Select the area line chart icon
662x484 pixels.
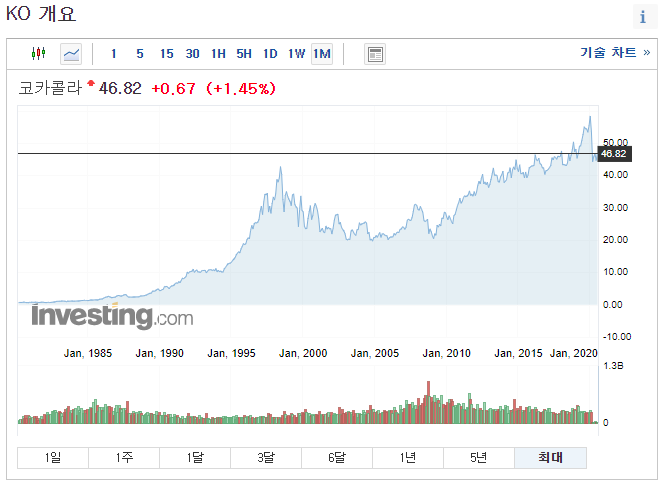[71, 54]
